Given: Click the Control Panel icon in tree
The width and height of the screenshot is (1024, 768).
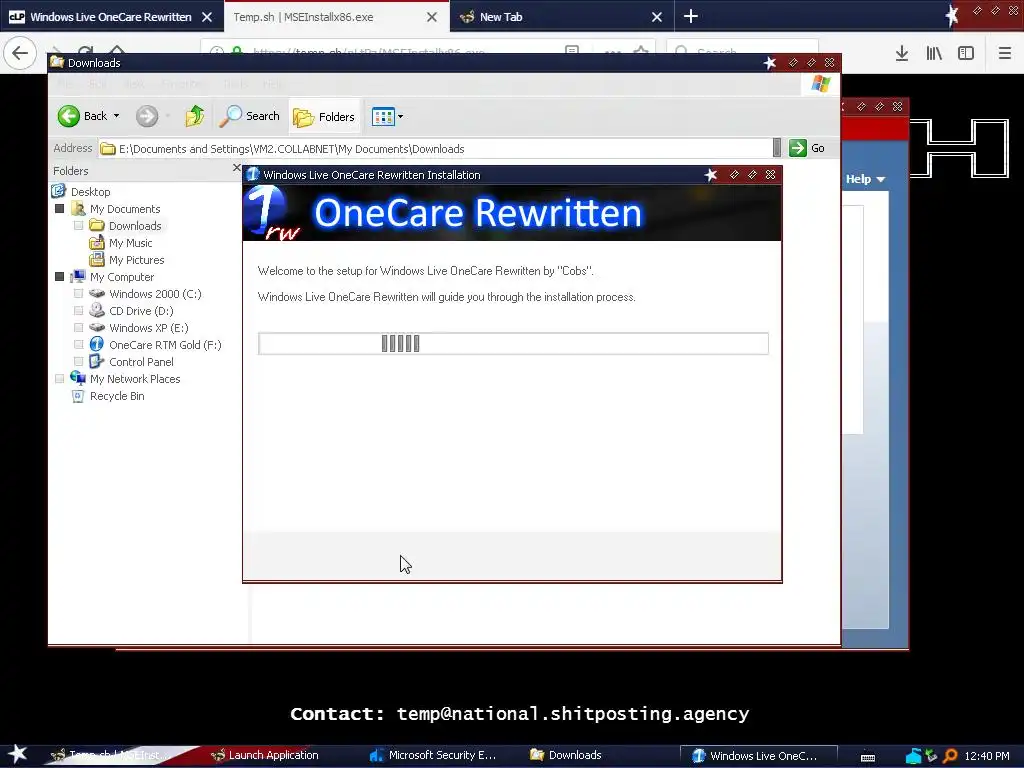Looking at the screenshot, I should coord(97,361).
